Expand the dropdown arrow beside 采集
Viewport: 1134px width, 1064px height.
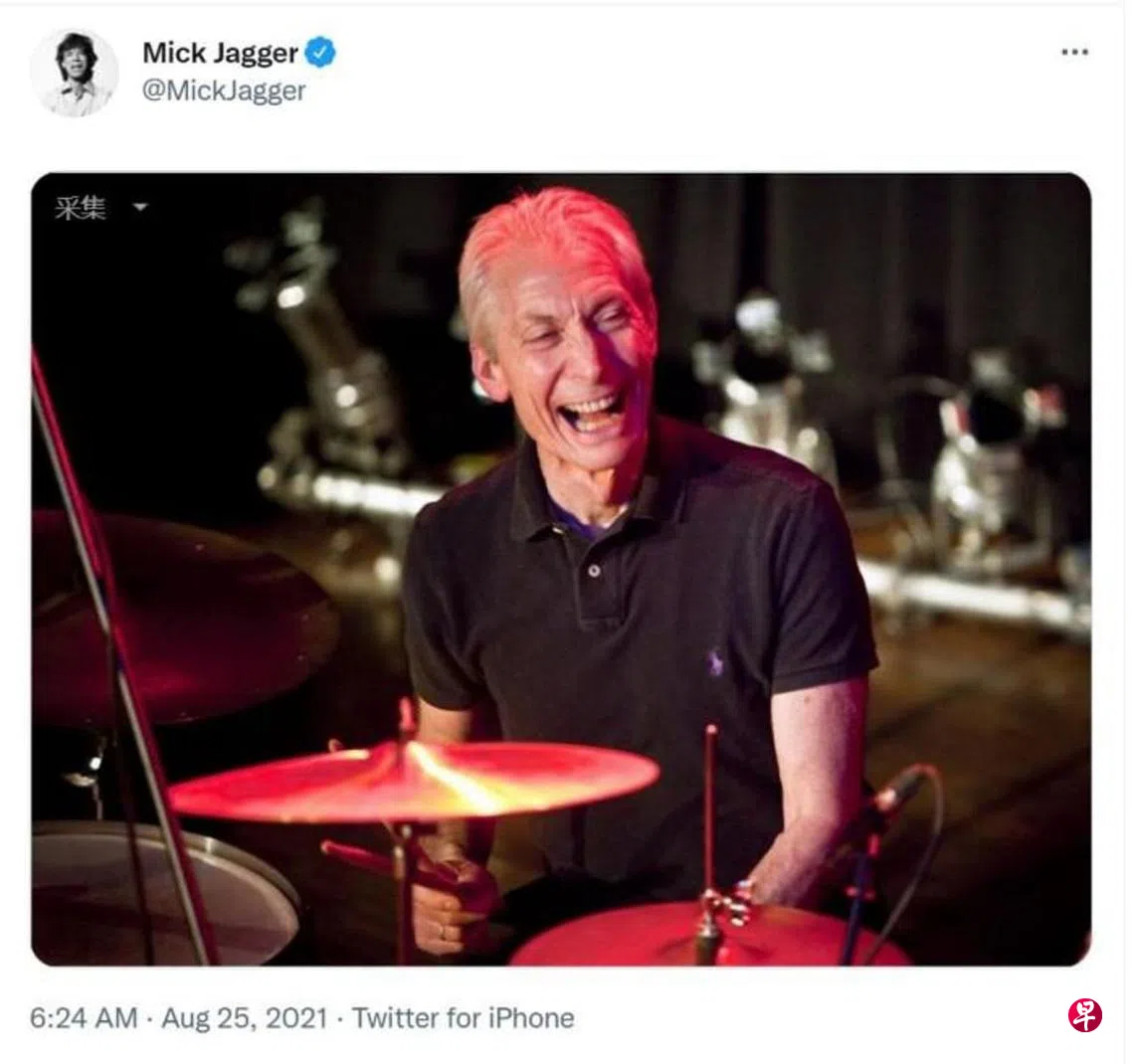(140, 208)
